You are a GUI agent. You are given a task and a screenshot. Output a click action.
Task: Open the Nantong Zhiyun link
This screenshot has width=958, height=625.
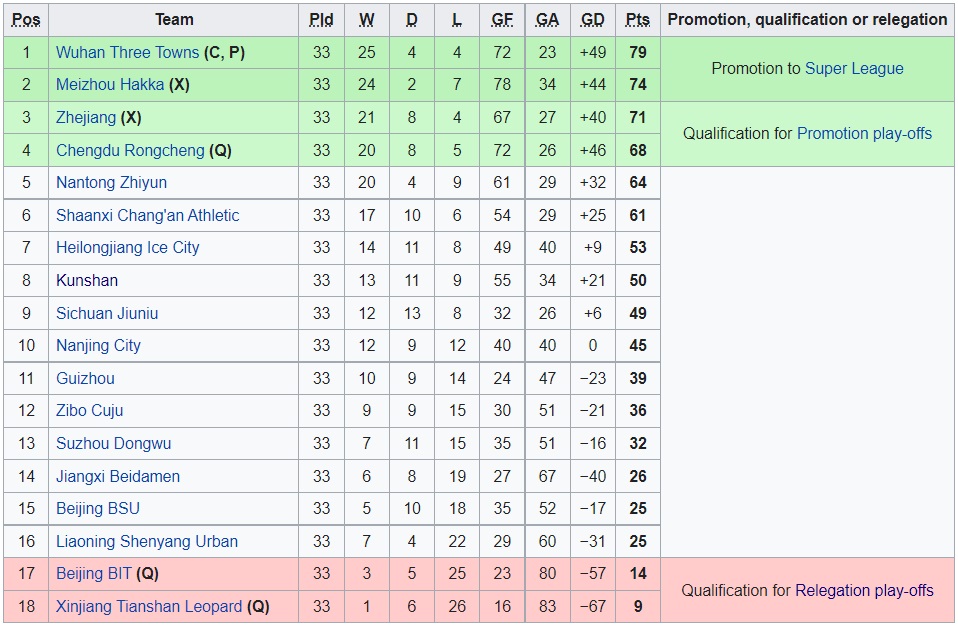click(x=111, y=183)
